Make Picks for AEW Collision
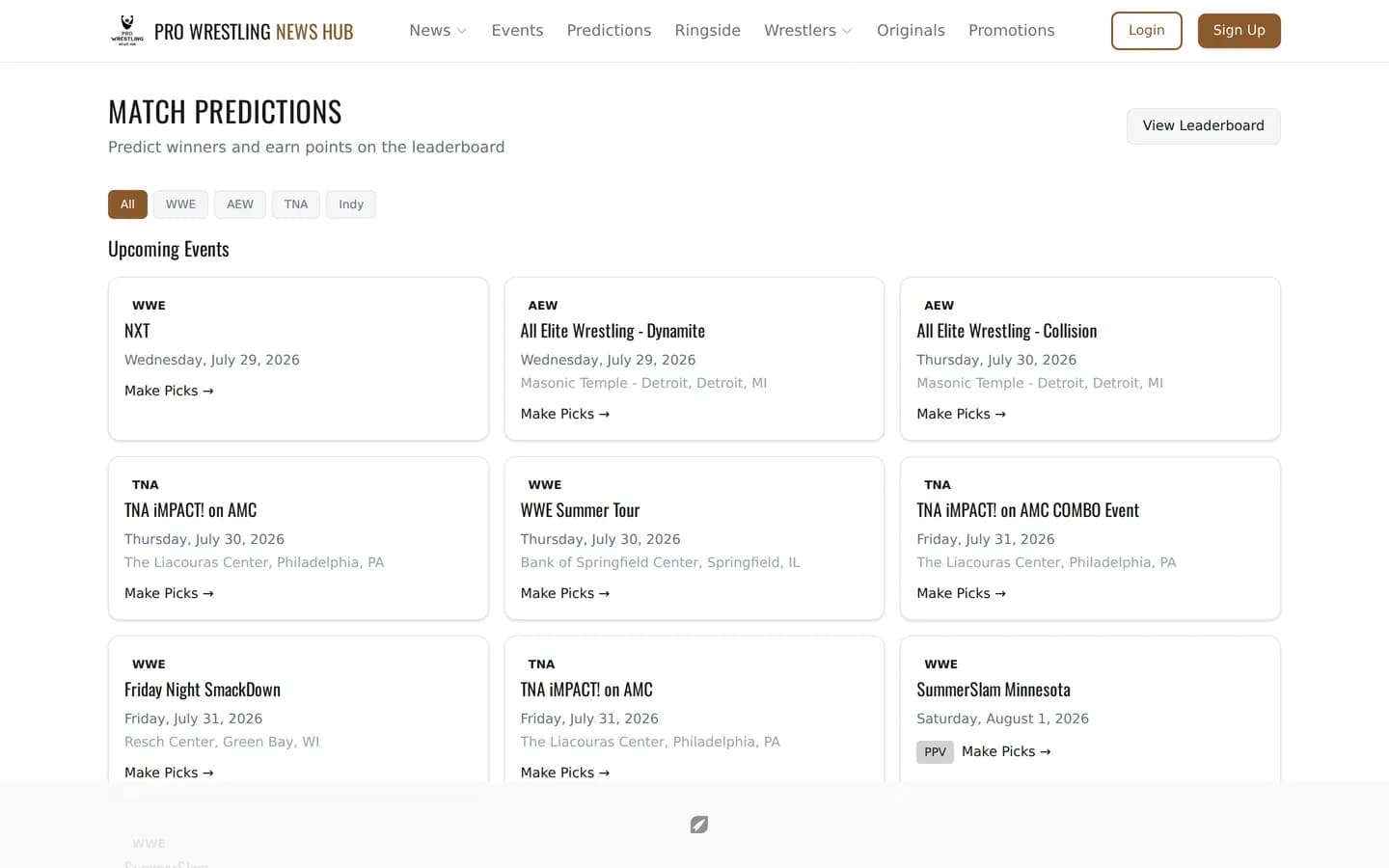 tap(961, 414)
